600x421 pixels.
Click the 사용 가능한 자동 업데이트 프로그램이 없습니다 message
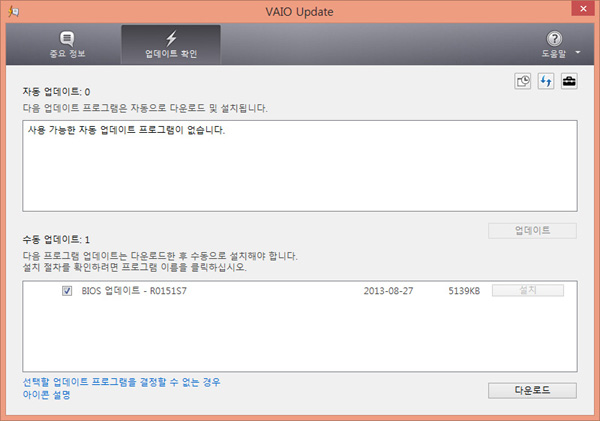[126, 130]
